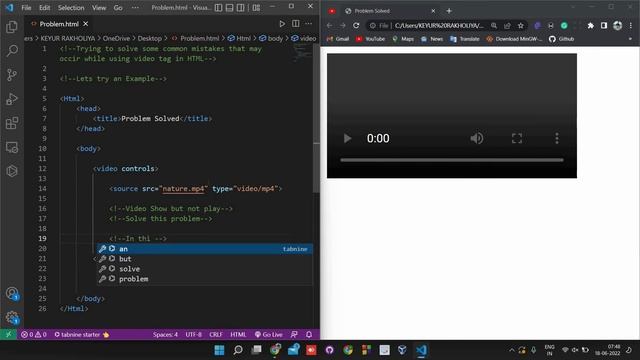Expand hidden menus via title bar ellipsis
Viewport: 640px width, 360px height.
tap(135, 8)
